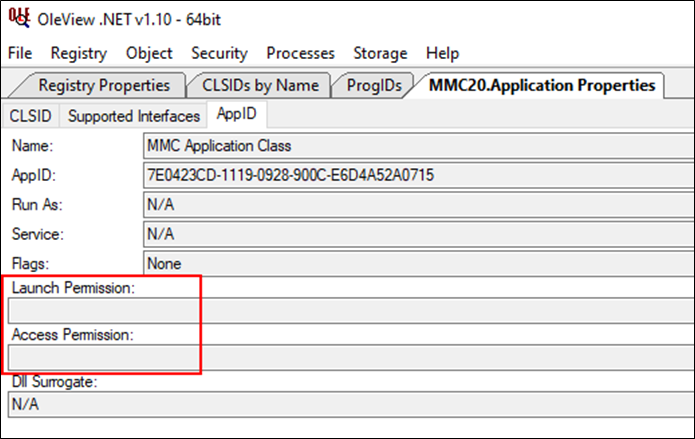The image size is (695, 439).
Task: Open the Security menu
Action: [x=219, y=53]
